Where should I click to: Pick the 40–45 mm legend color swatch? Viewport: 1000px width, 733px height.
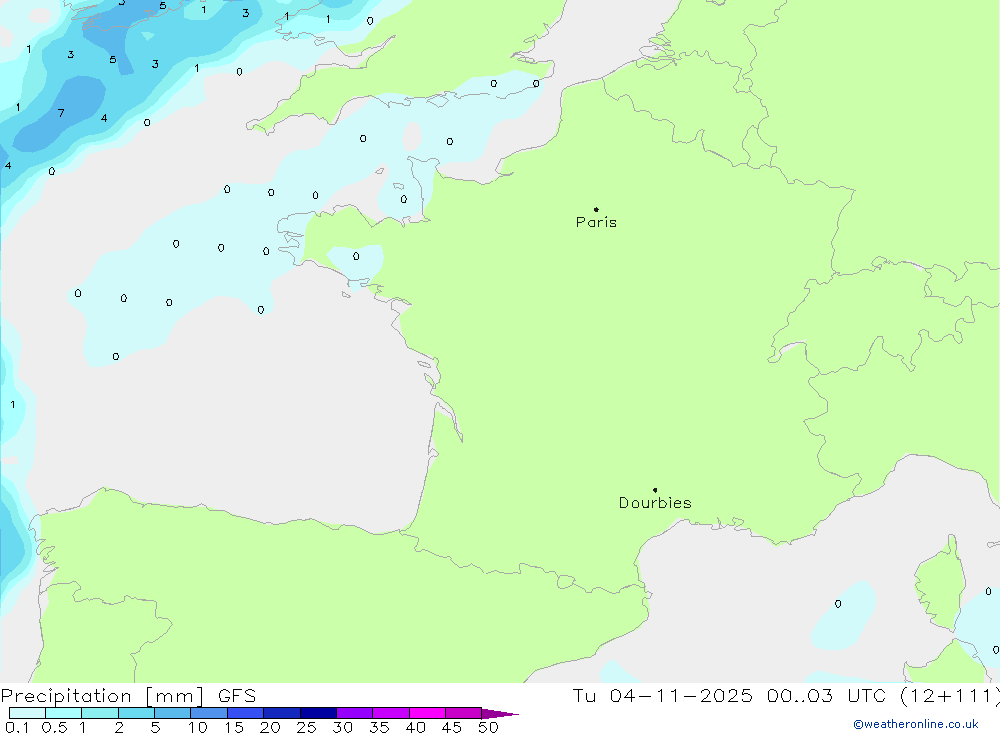427,713
